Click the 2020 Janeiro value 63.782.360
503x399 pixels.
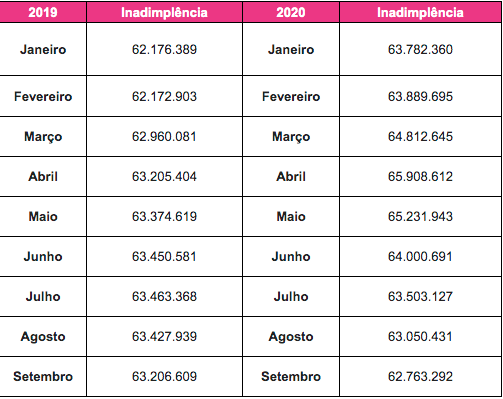click(420, 49)
